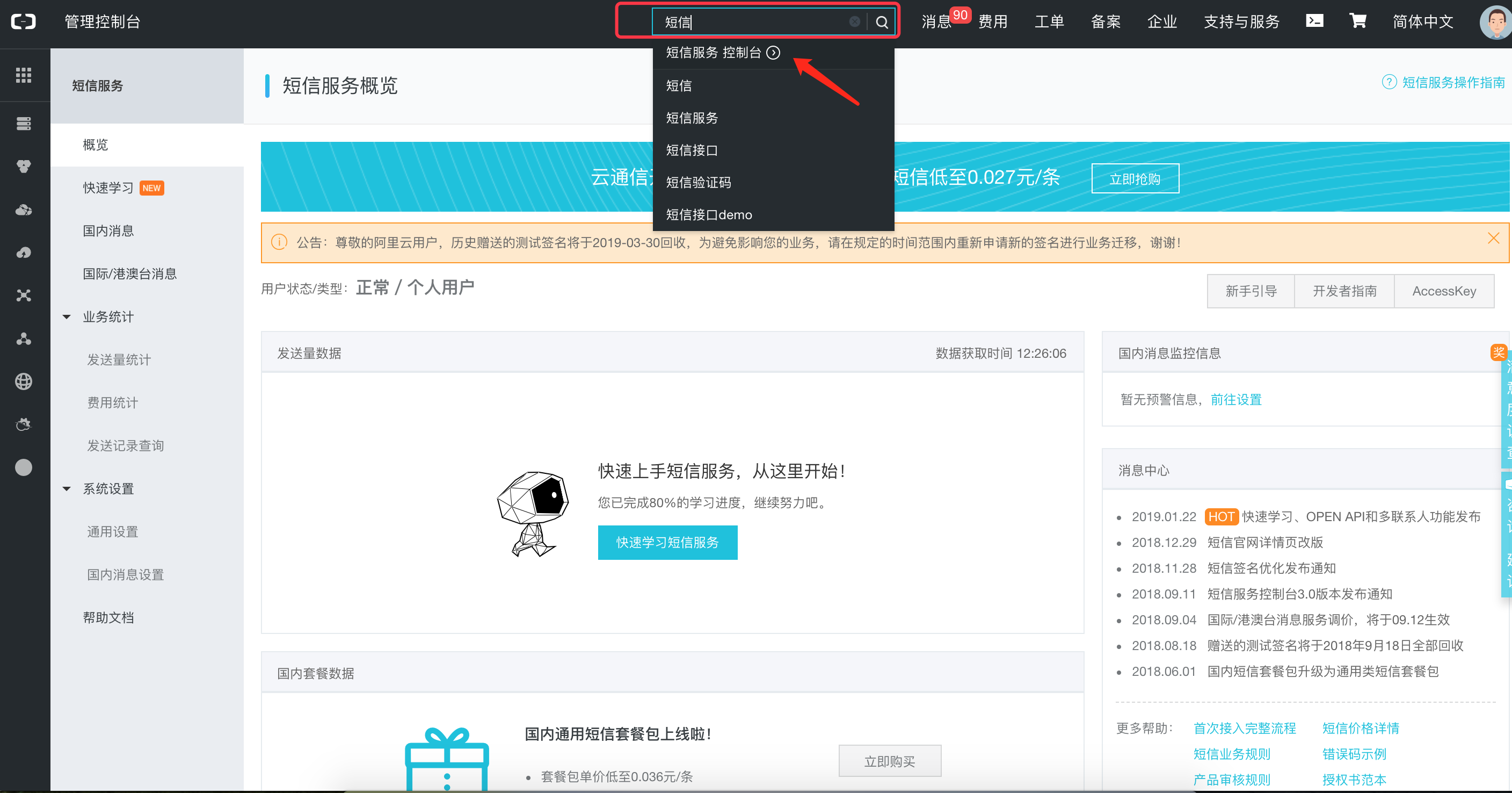Dismiss the orange announcement banner
This screenshot has height=793, width=1512.
1493,238
